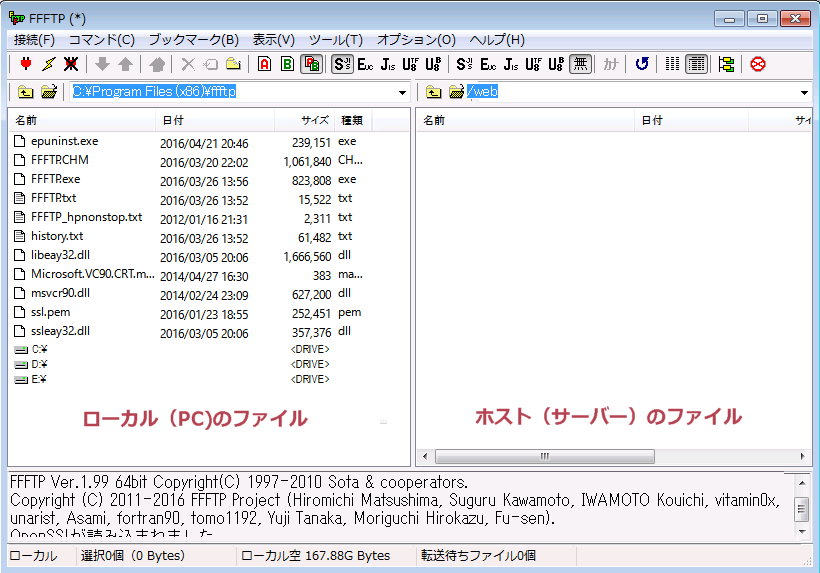The width and height of the screenshot is (820, 573).
Task: Sort host files by 名前 column header
Action: pyautogui.click(x=525, y=120)
